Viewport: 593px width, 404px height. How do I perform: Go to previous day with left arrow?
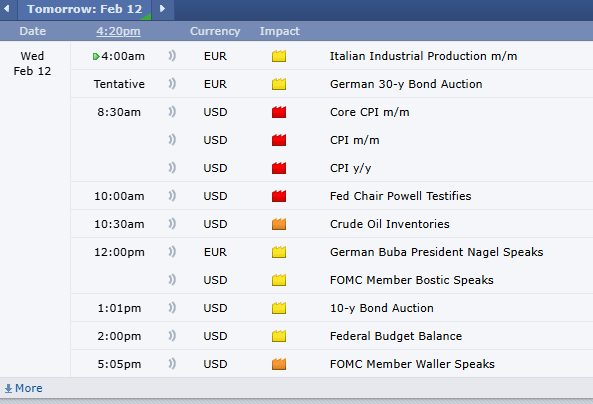(7, 8)
